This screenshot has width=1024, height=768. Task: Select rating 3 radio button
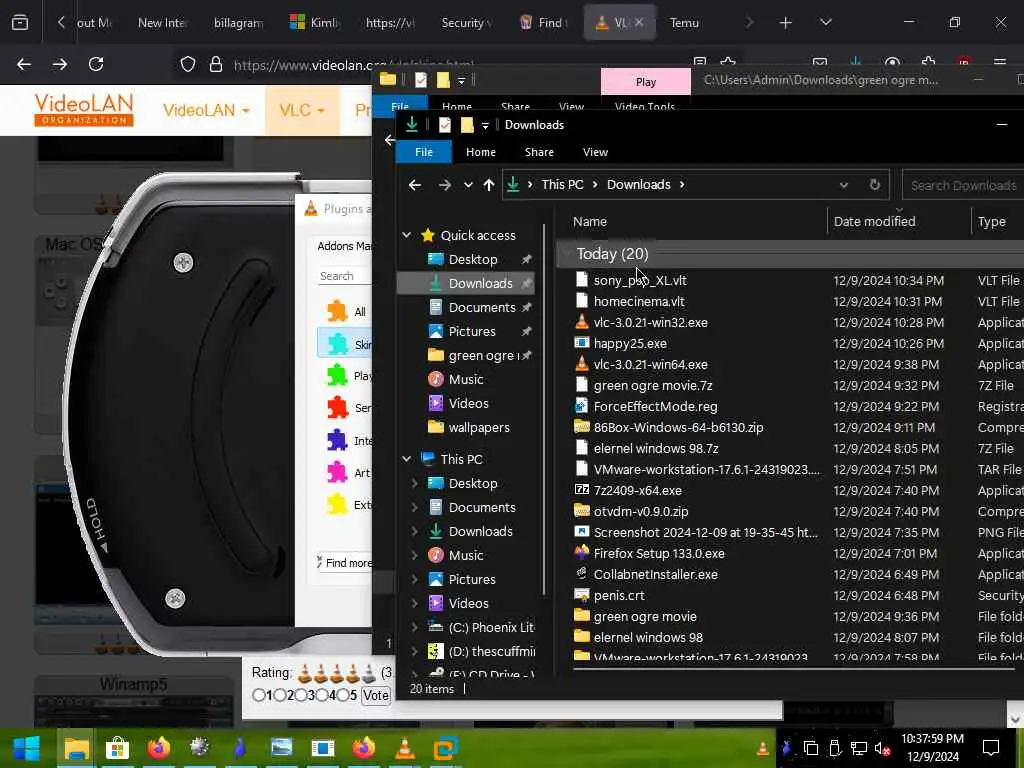tap(300, 696)
